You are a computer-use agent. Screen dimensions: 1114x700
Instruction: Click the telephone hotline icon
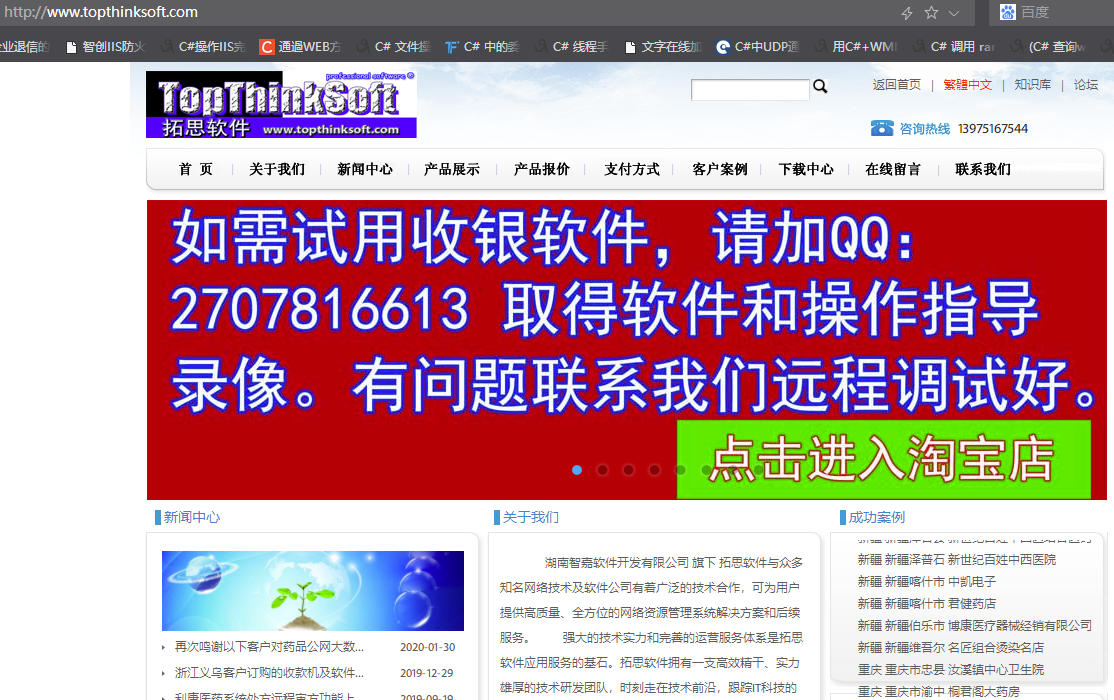tap(881, 128)
